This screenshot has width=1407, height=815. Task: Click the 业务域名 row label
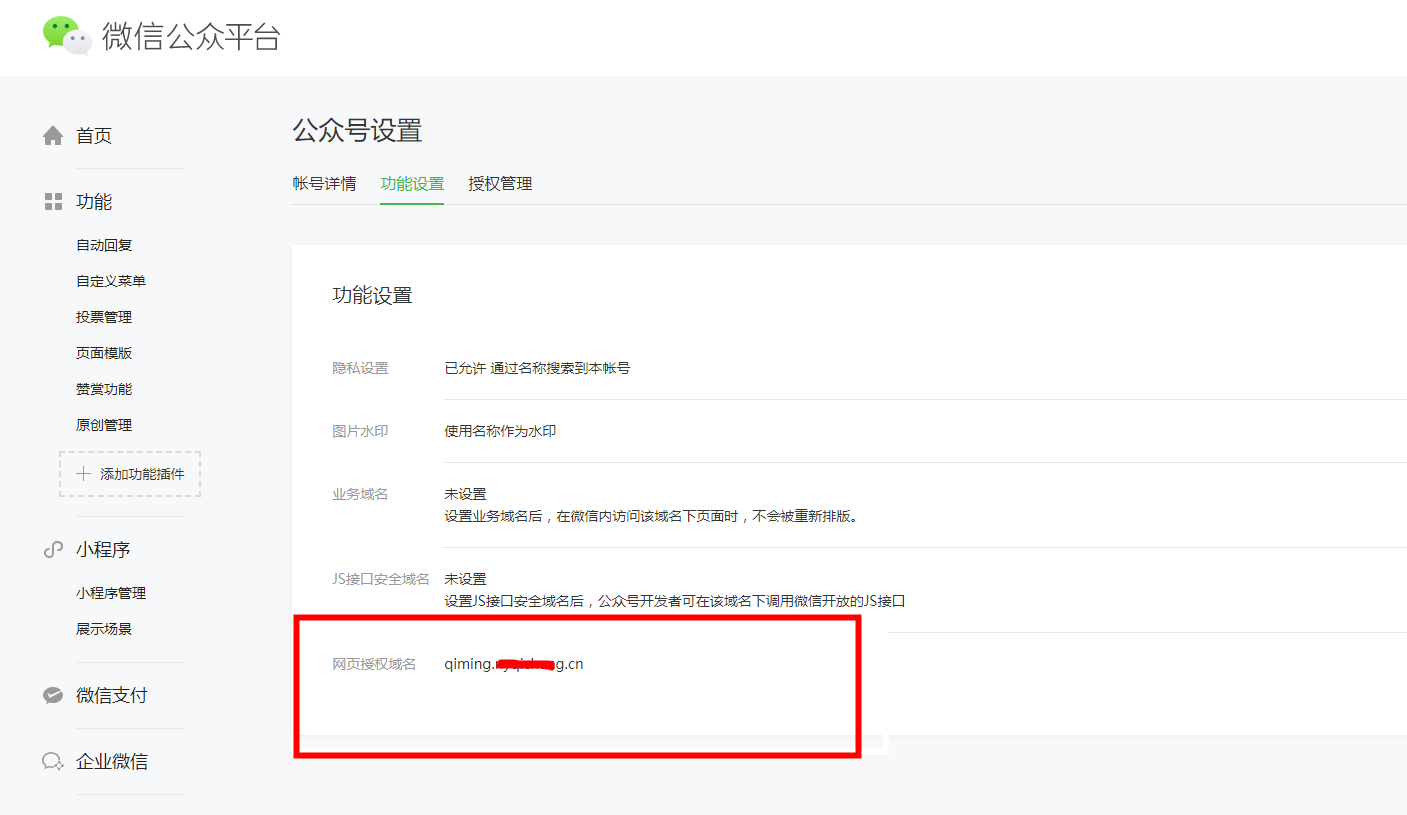coord(360,494)
